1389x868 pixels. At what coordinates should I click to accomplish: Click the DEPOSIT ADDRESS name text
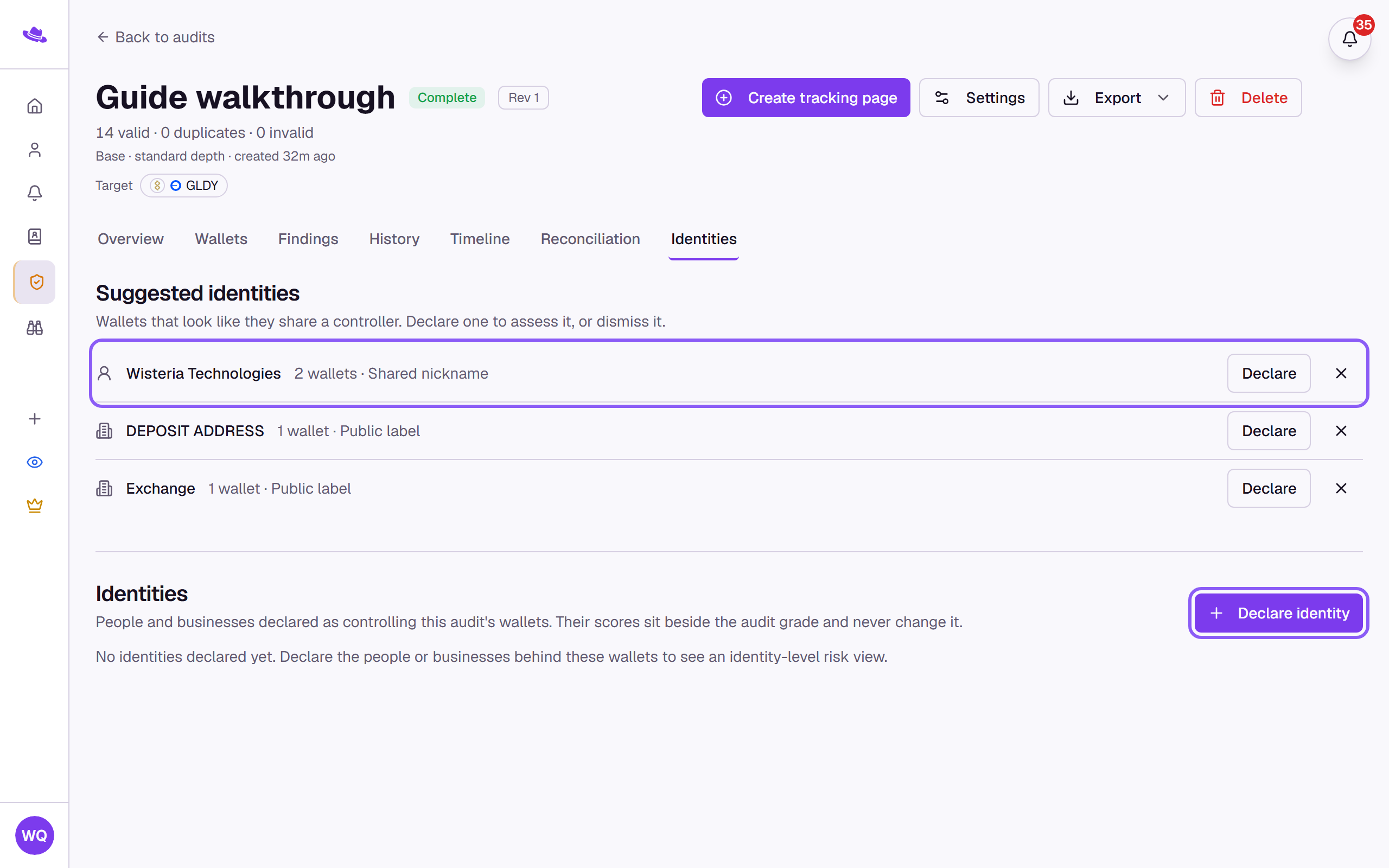click(195, 431)
